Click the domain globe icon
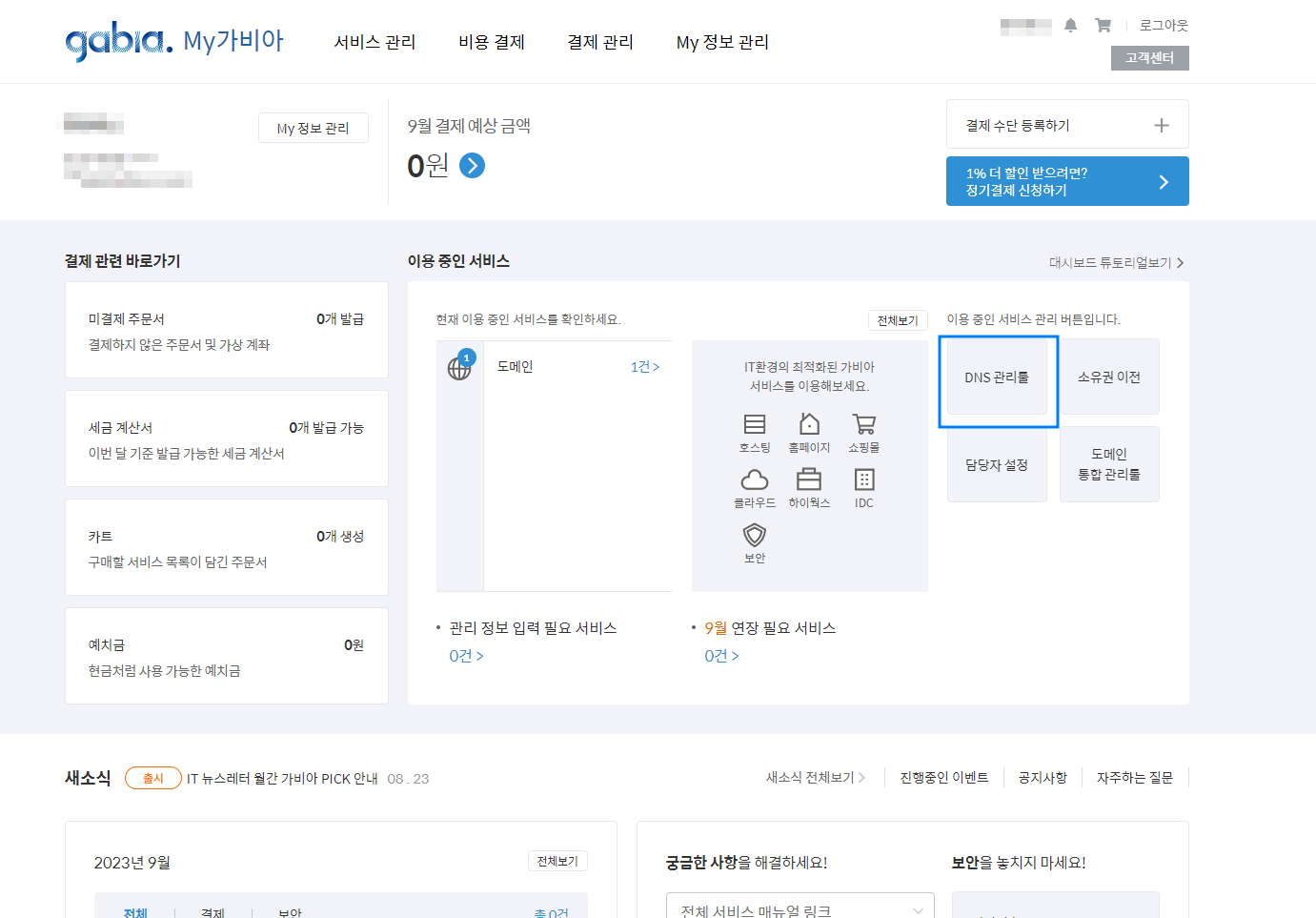This screenshot has width=1316, height=918. point(459,368)
